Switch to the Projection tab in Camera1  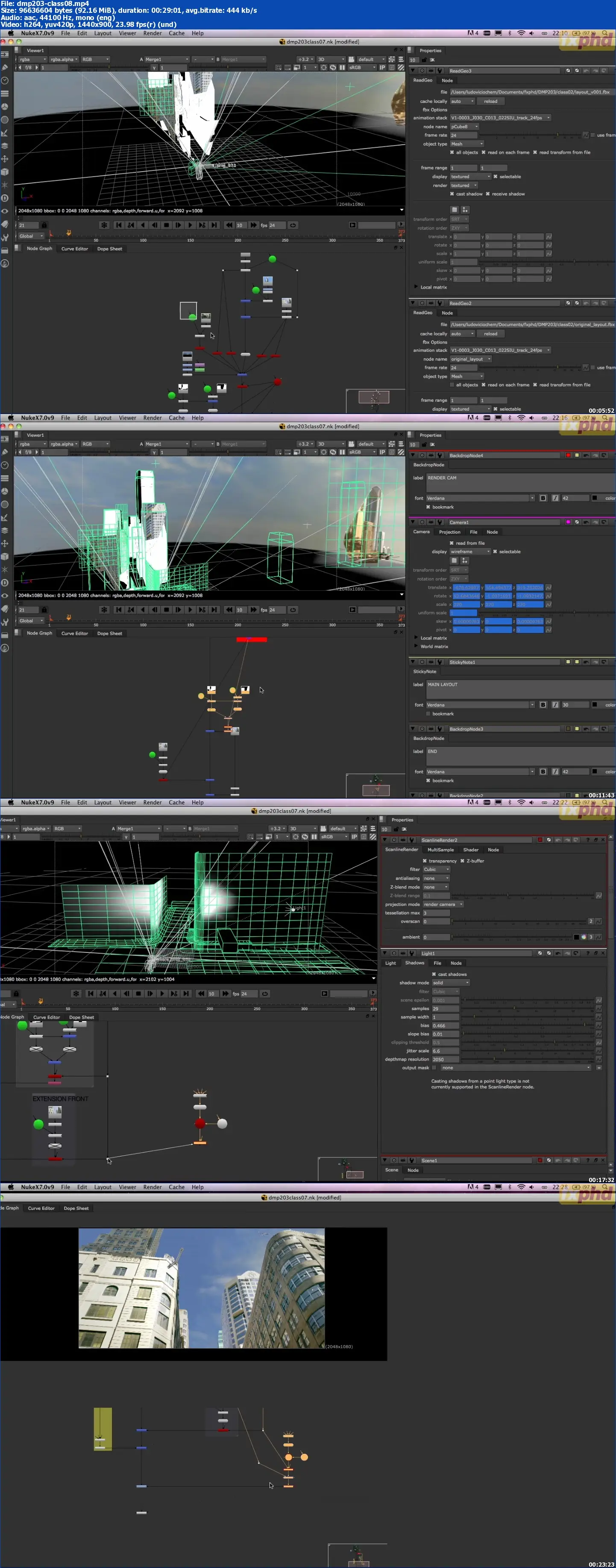click(x=450, y=532)
